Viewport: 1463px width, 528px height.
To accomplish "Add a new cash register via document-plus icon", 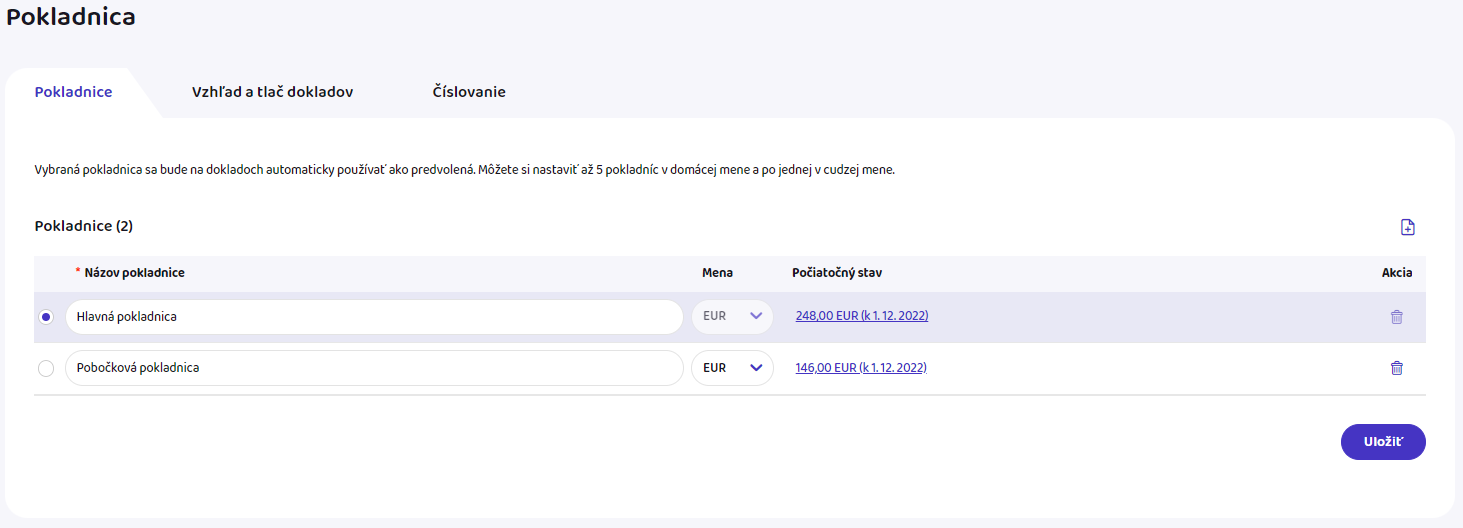I will tap(1407, 227).
